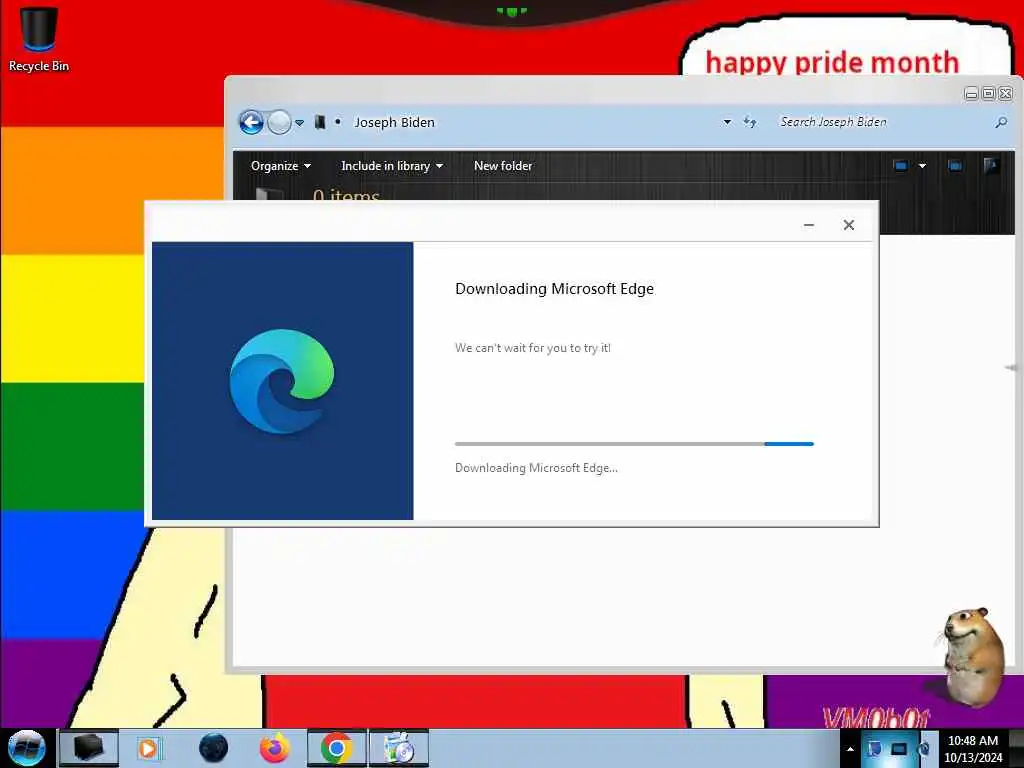Show hidden system tray icons

pyautogui.click(x=850, y=748)
